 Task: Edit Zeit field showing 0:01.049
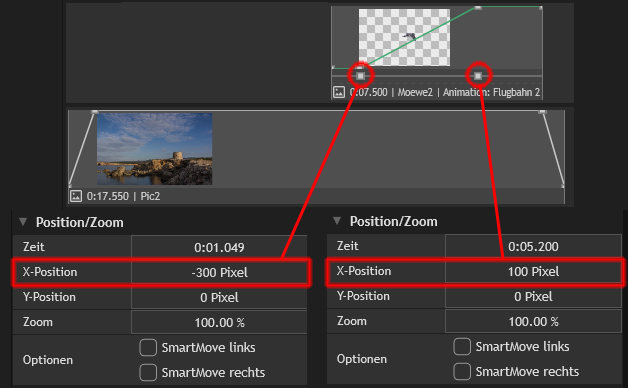(219, 247)
